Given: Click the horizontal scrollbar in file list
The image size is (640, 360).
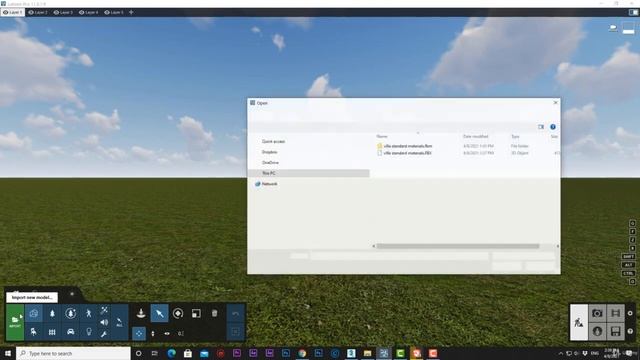Looking at the screenshot, I should (458, 246).
